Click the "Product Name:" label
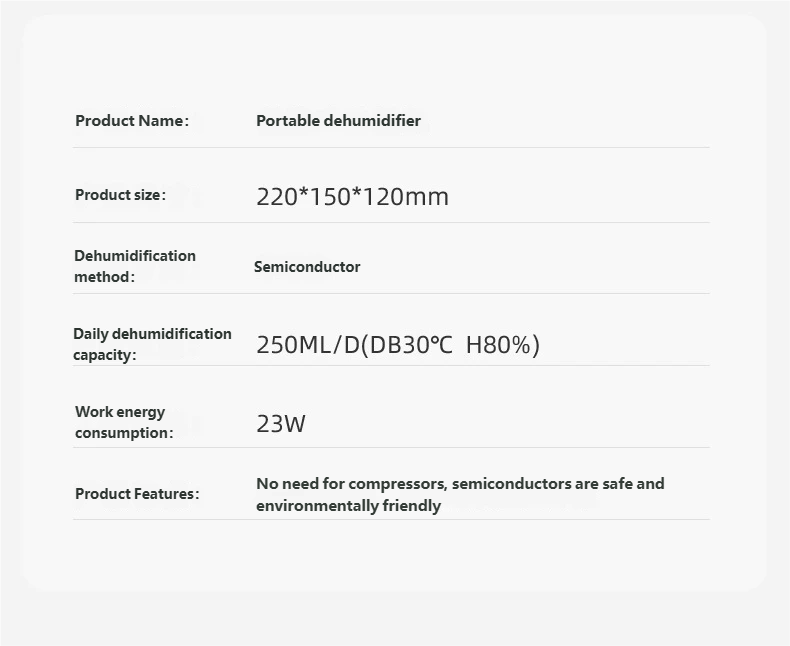The image size is (790, 646). coord(131,121)
